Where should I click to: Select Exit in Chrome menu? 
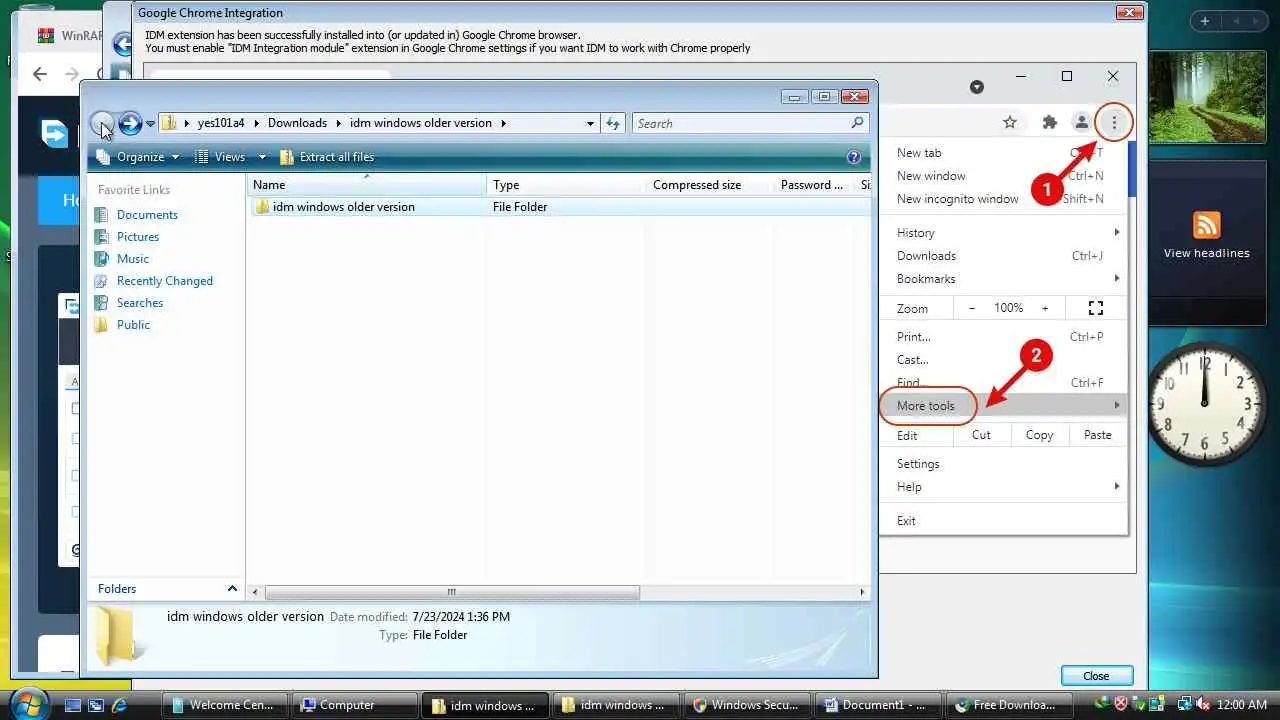coord(1004,521)
